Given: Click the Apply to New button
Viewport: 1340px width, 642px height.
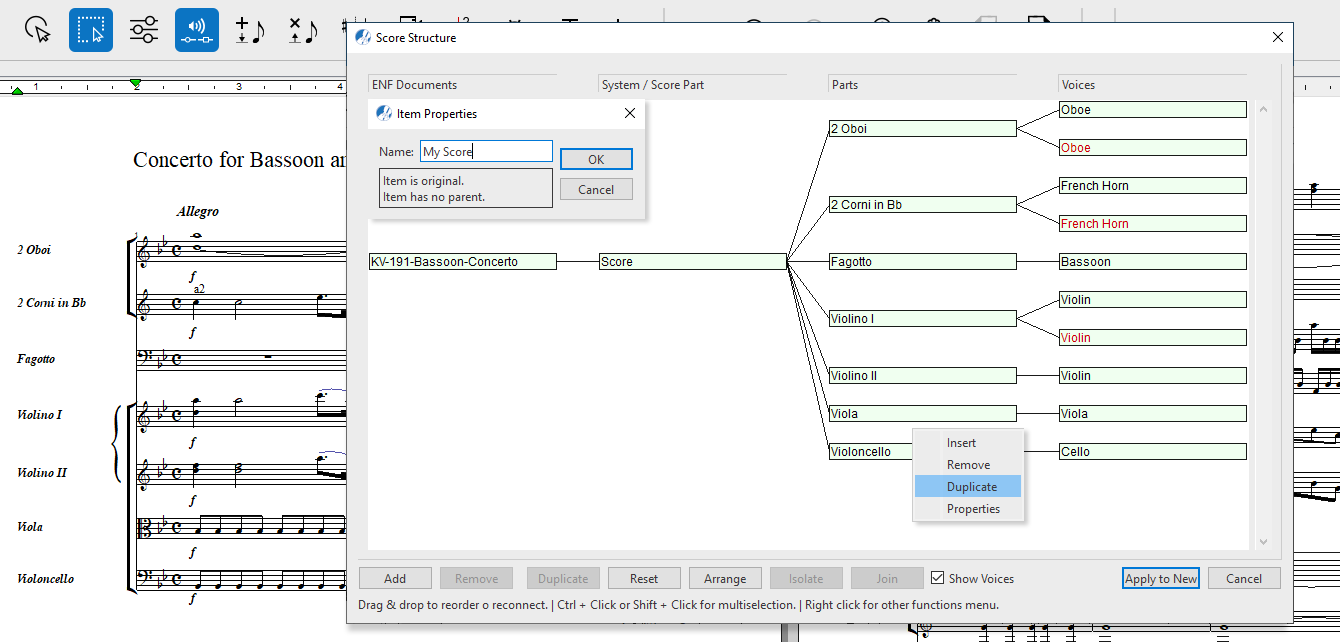Looking at the screenshot, I should [x=1161, y=578].
